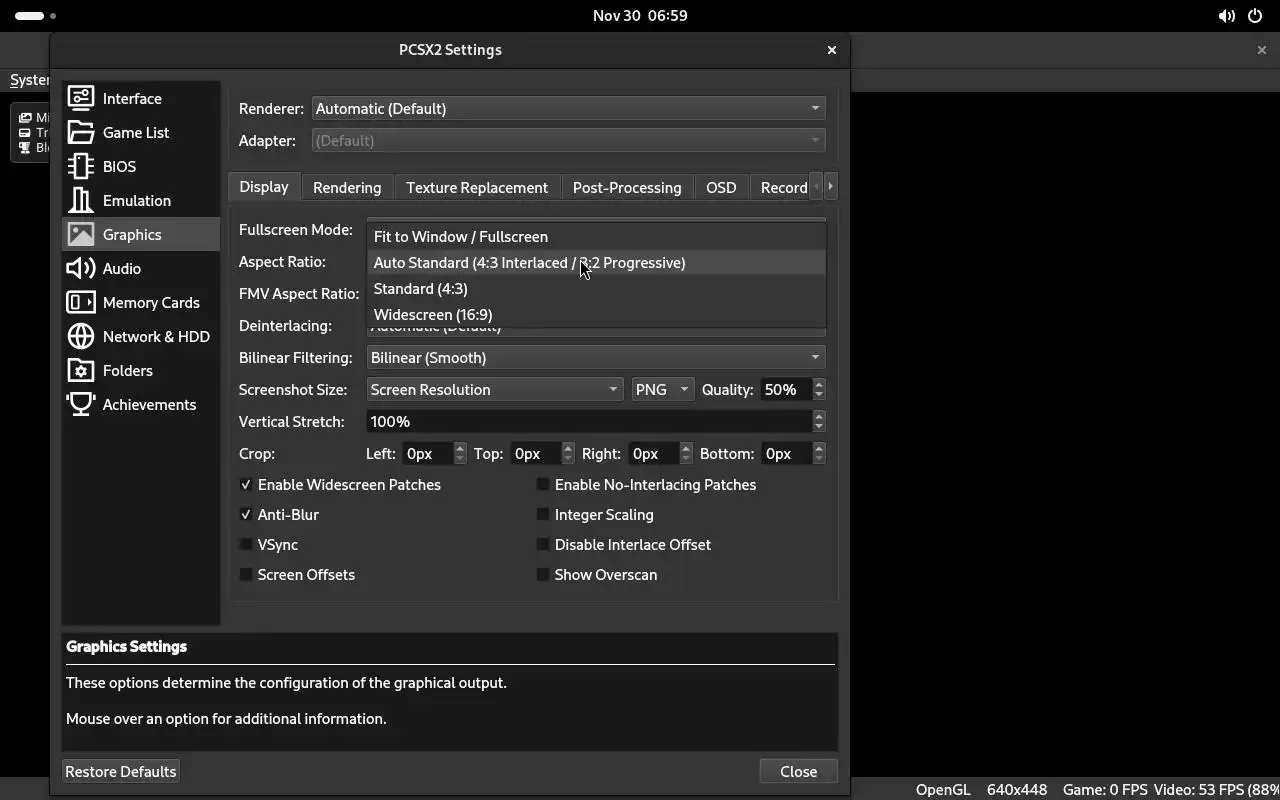This screenshot has height=800, width=1280.
Task: Open the Audio speaker icon
Action: point(81,268)
